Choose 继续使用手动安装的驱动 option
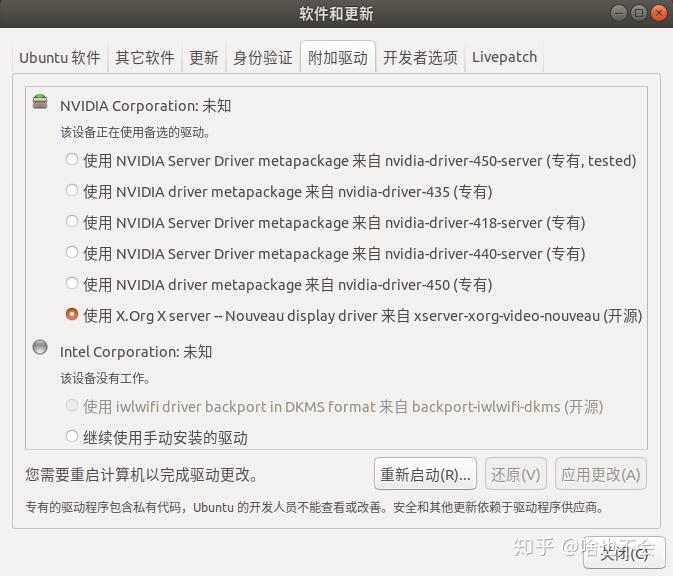Screen dimensions: 673x576 point(72,436)
